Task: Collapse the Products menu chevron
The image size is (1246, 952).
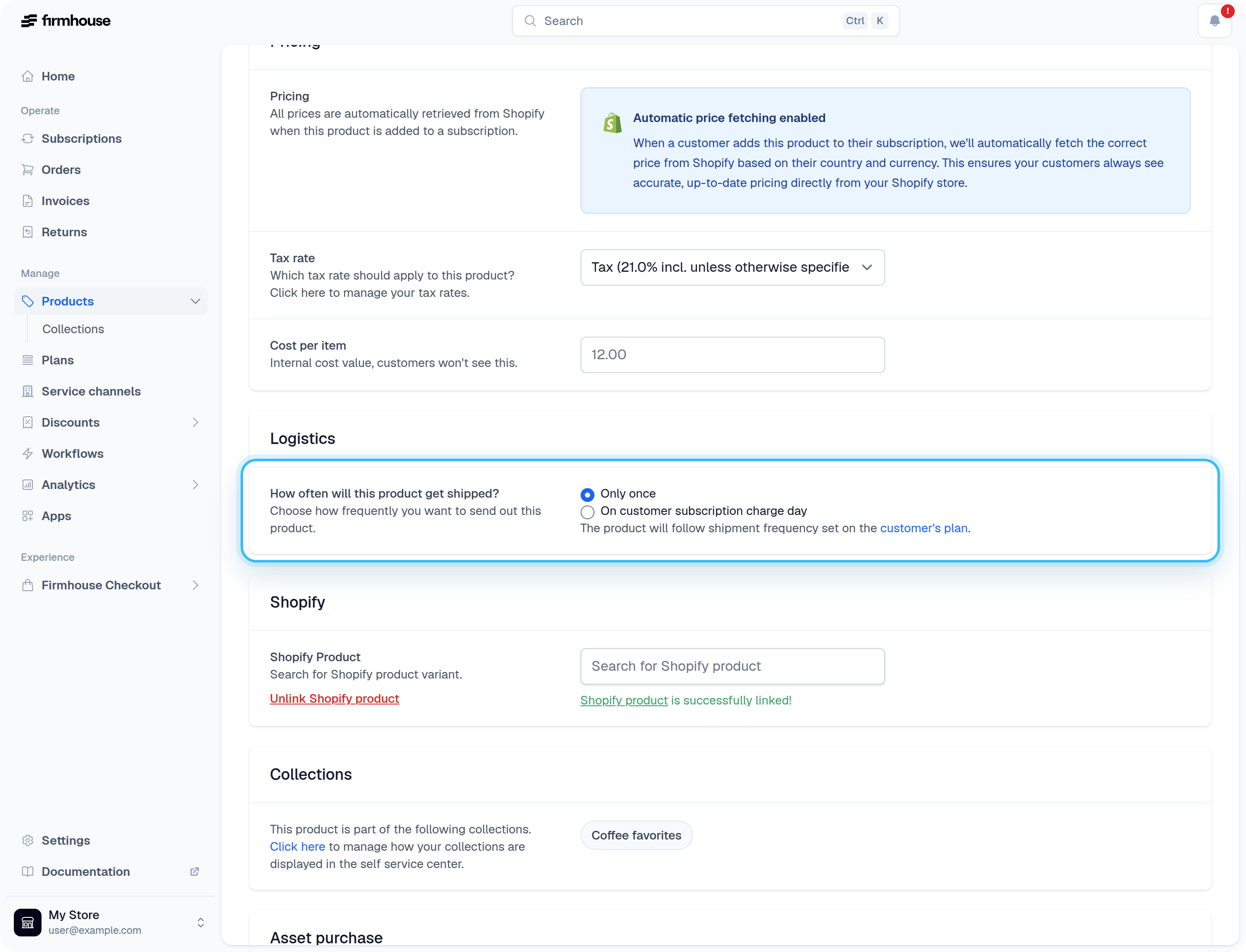Action: pos(196,301)
